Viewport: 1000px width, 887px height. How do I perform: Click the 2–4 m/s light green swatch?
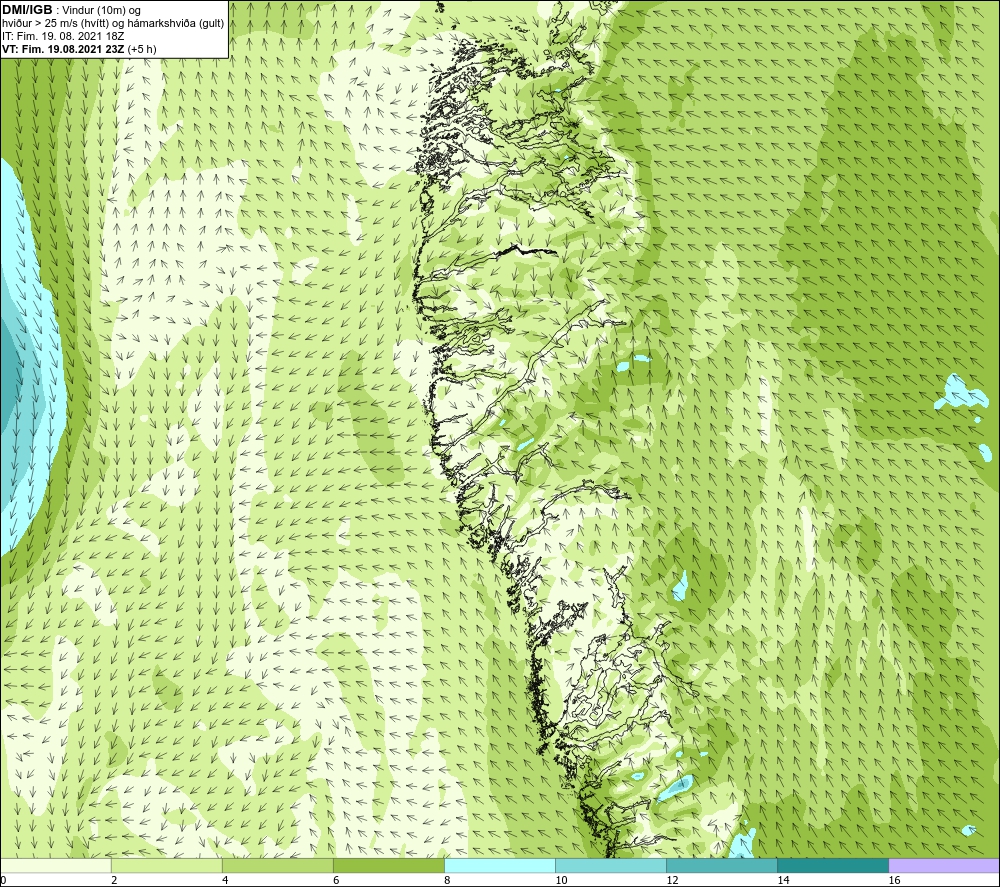(166, 865)
